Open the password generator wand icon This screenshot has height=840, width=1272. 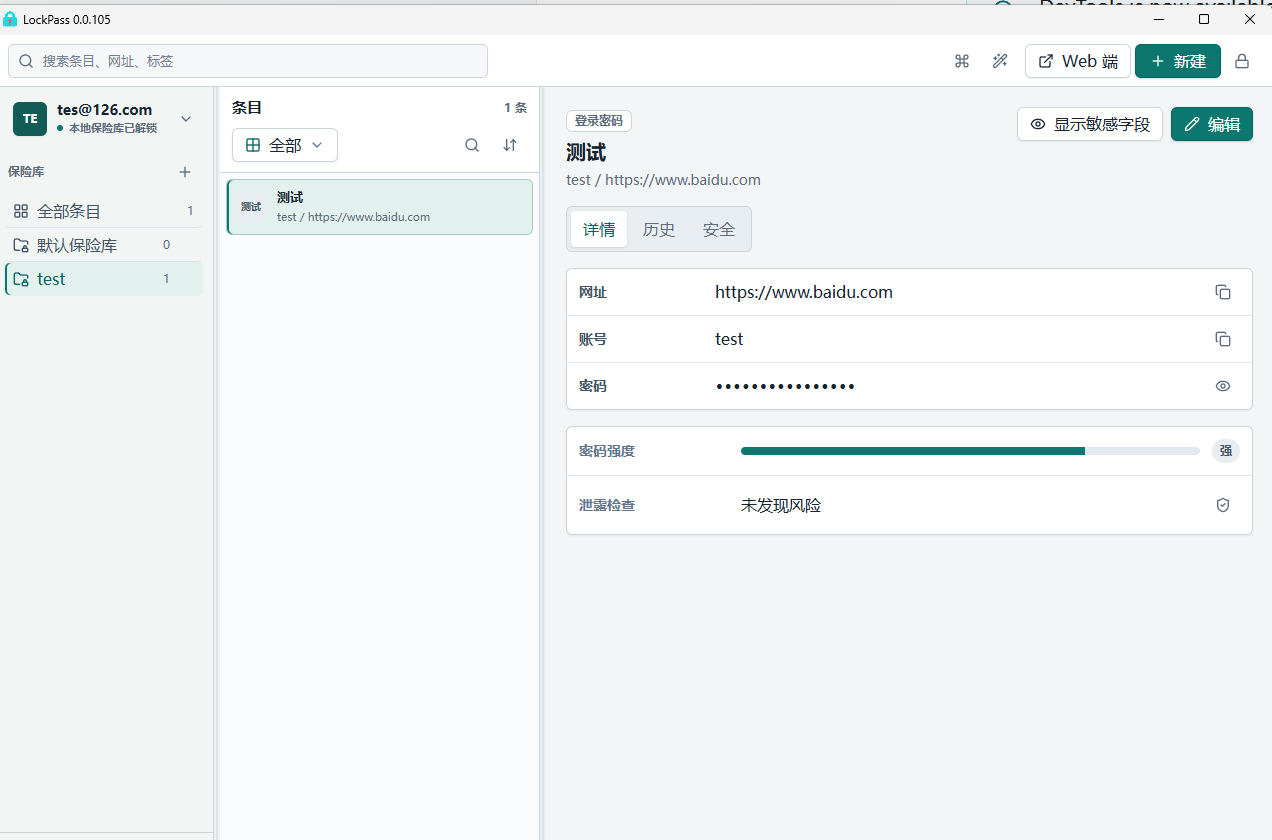click(x=999, y=61)
